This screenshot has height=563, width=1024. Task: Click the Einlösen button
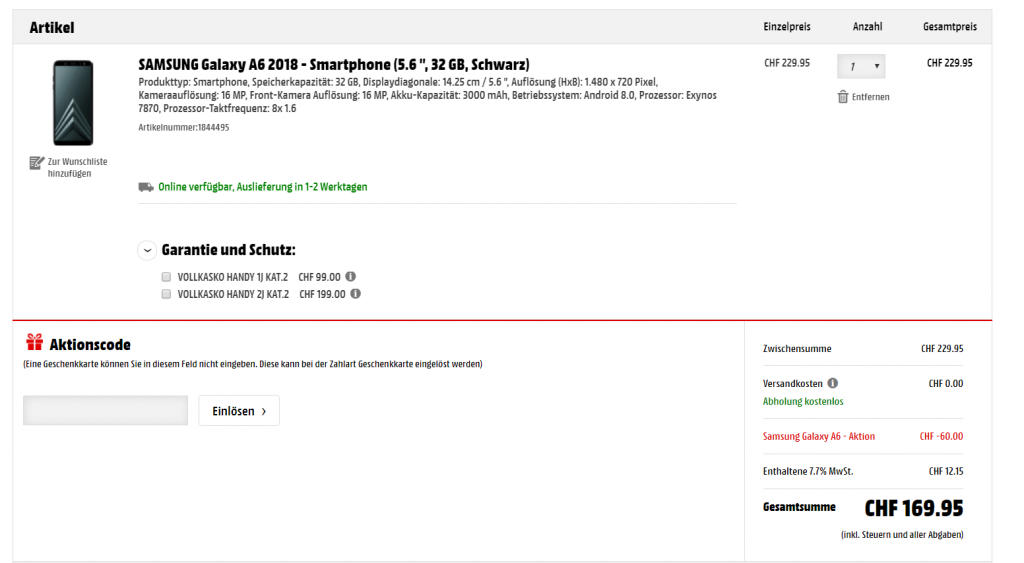239,410
